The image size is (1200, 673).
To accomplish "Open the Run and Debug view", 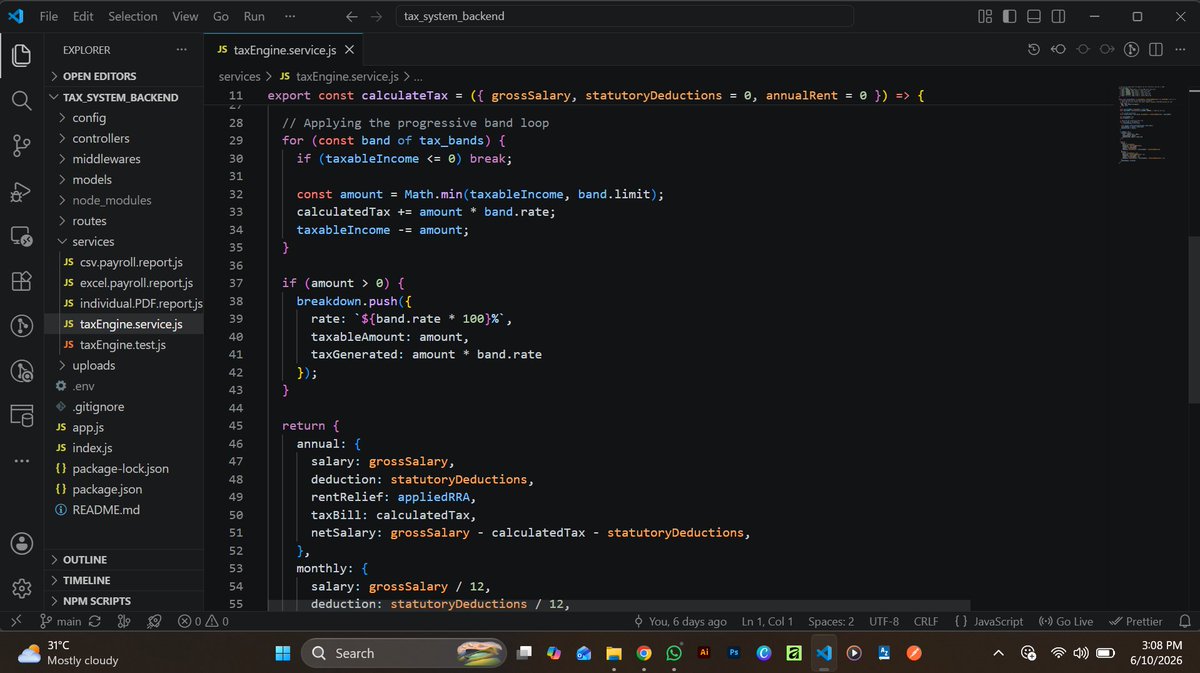I will coord(21,192).
